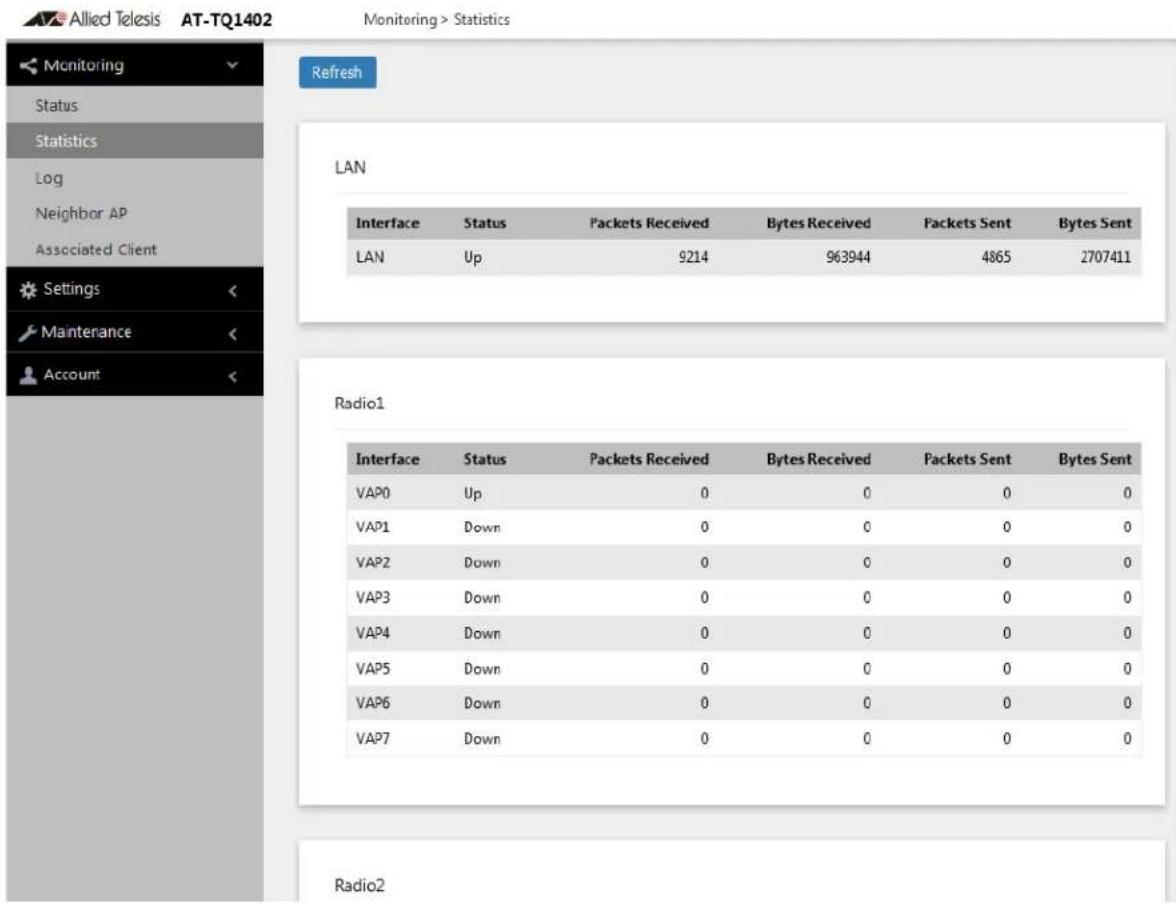Expand the Maintenance menu arrow
This screenshot has height=904, width=1176.
232,333
